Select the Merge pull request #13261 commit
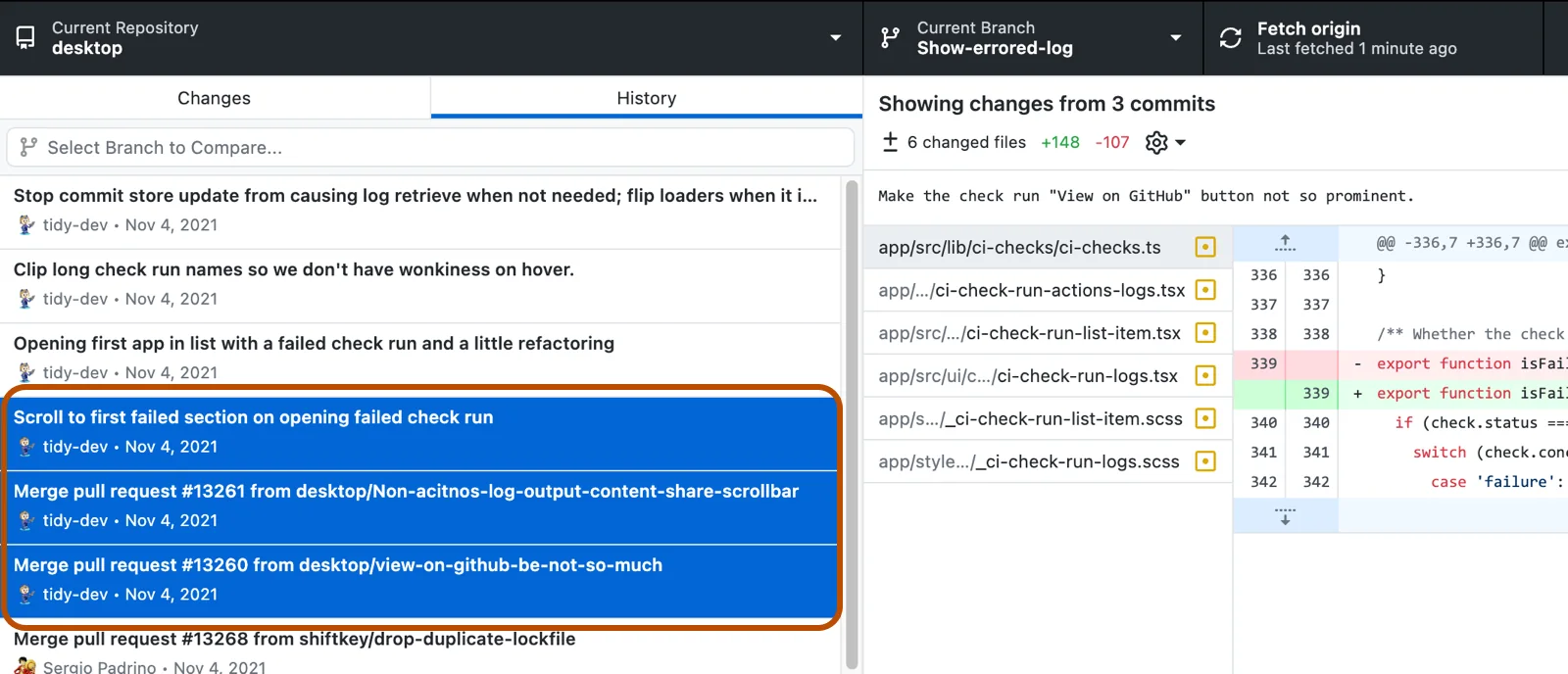Image resolution: width=1568 pixels, height=674 pixels. 419,507
